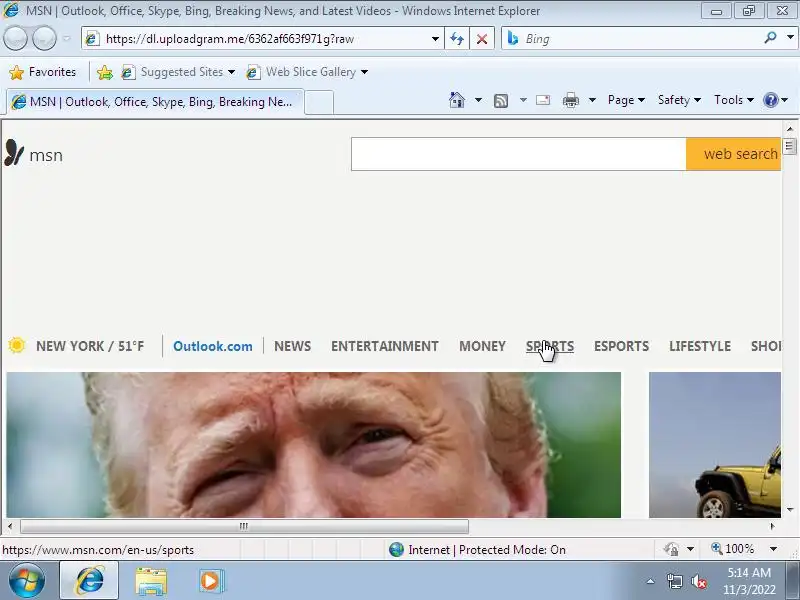Open a new blank tab
The height and width of the screenshot is (600, 800).
tap(319, 103)
